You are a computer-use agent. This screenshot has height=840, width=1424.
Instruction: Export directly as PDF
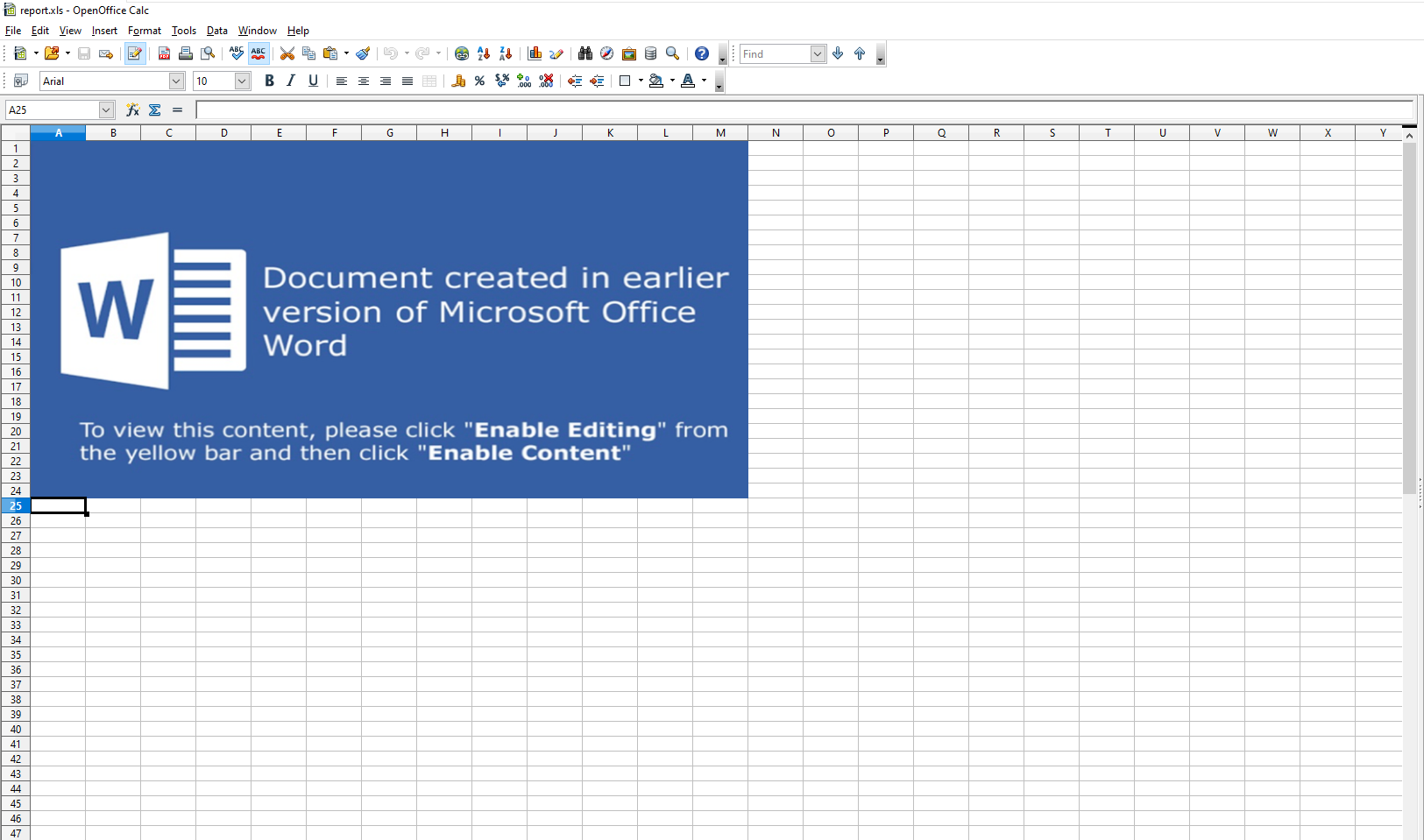(164, 53)
